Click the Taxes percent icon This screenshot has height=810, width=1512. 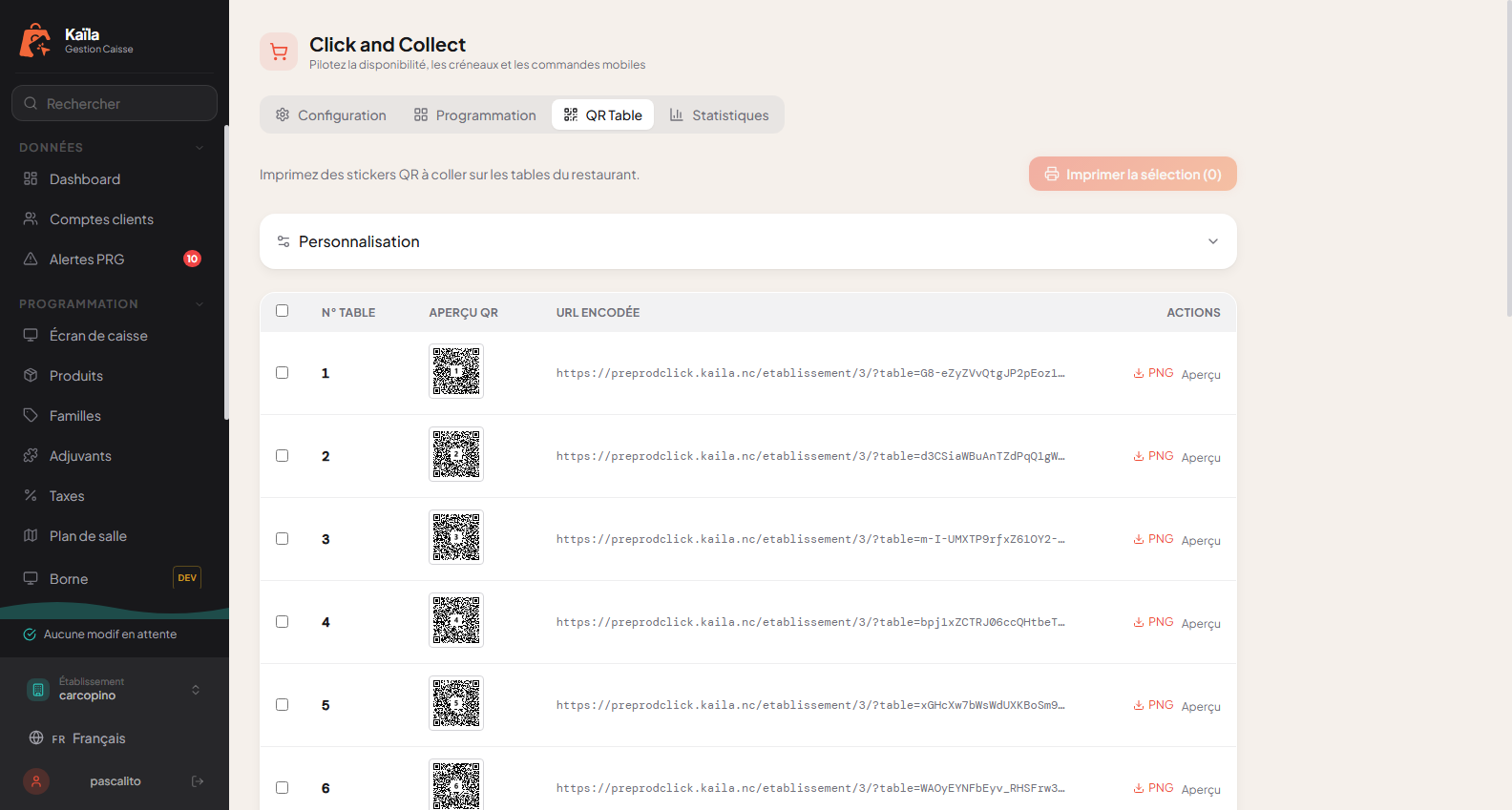[31, 495]
